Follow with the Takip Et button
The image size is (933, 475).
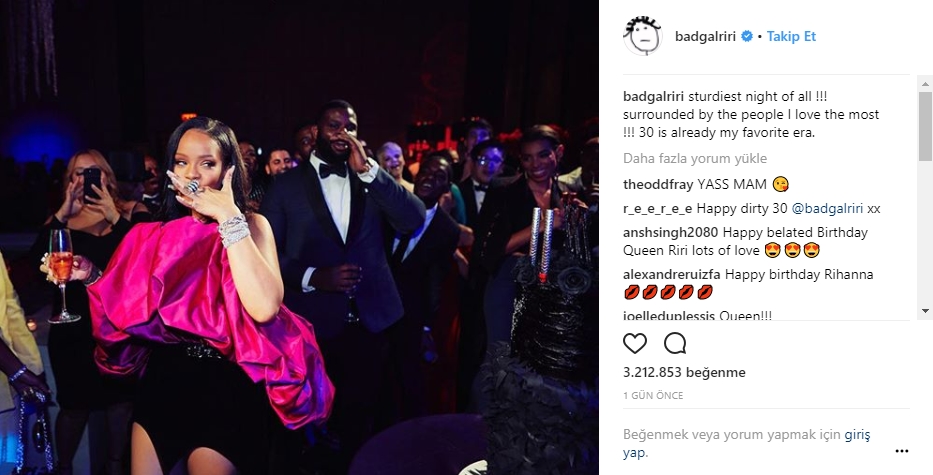(x=791, y=36)
